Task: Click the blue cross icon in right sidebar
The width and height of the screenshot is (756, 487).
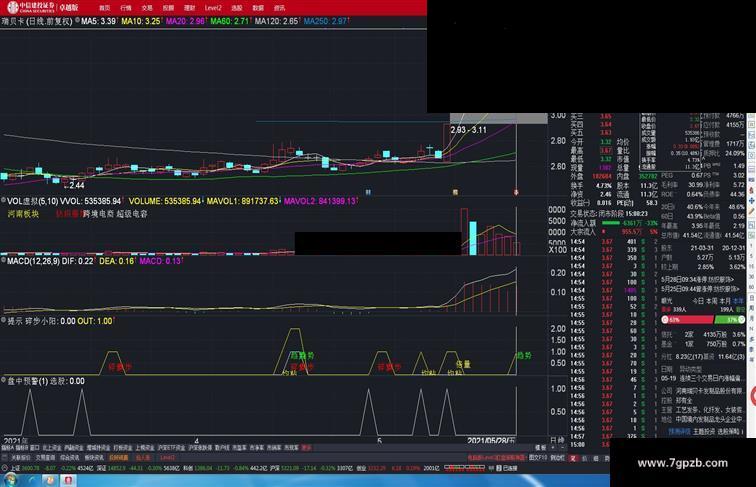Action: (751, 200)
